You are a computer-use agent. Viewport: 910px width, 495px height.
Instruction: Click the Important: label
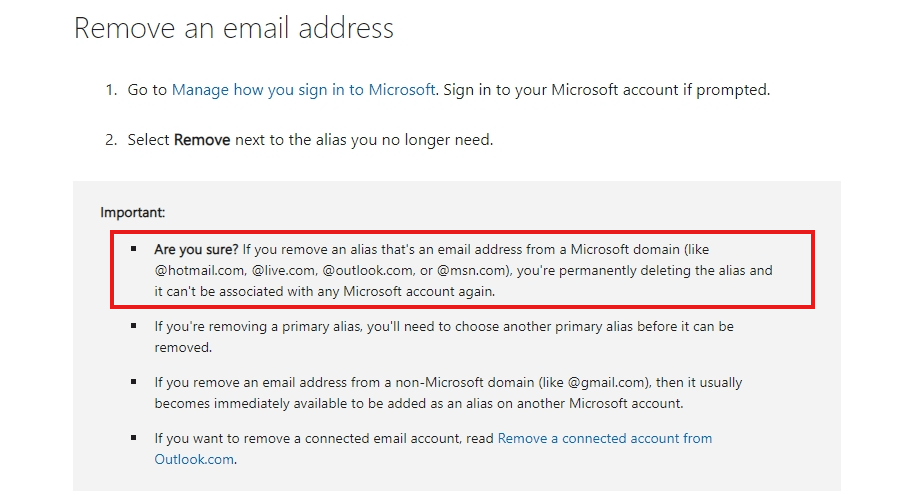point(132,212)
